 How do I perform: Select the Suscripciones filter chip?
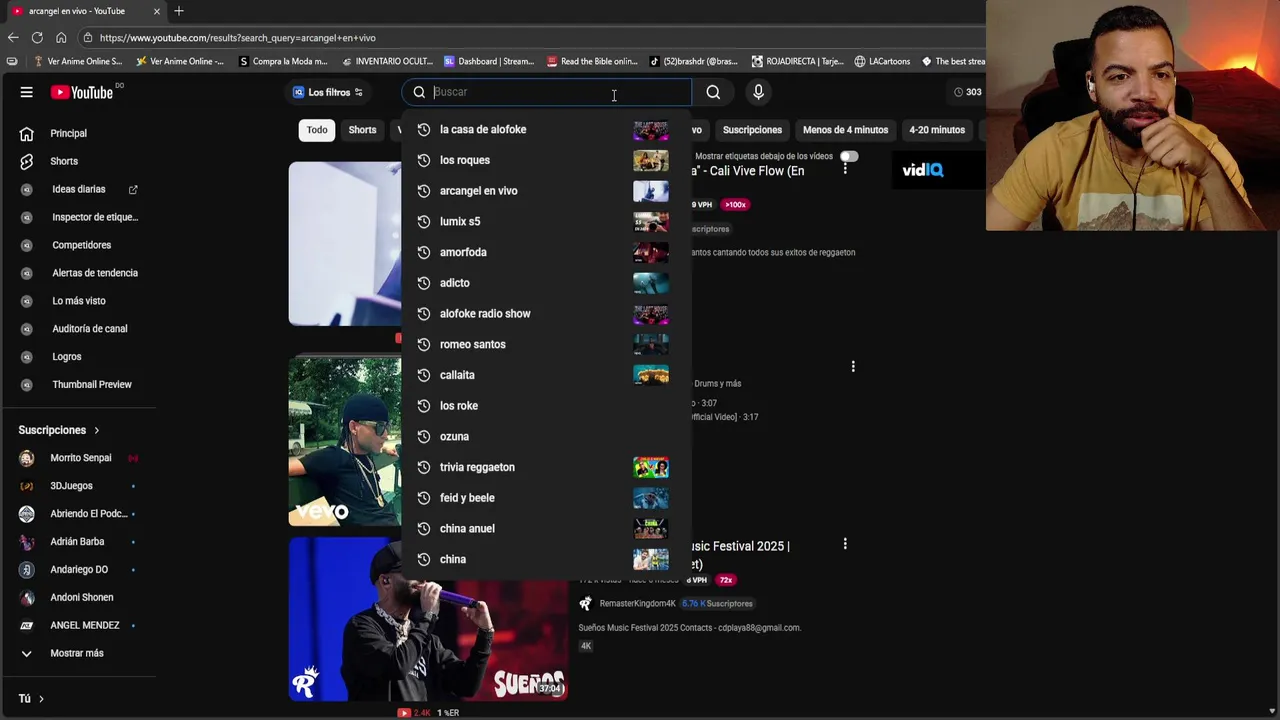click(x=752, y=130)
